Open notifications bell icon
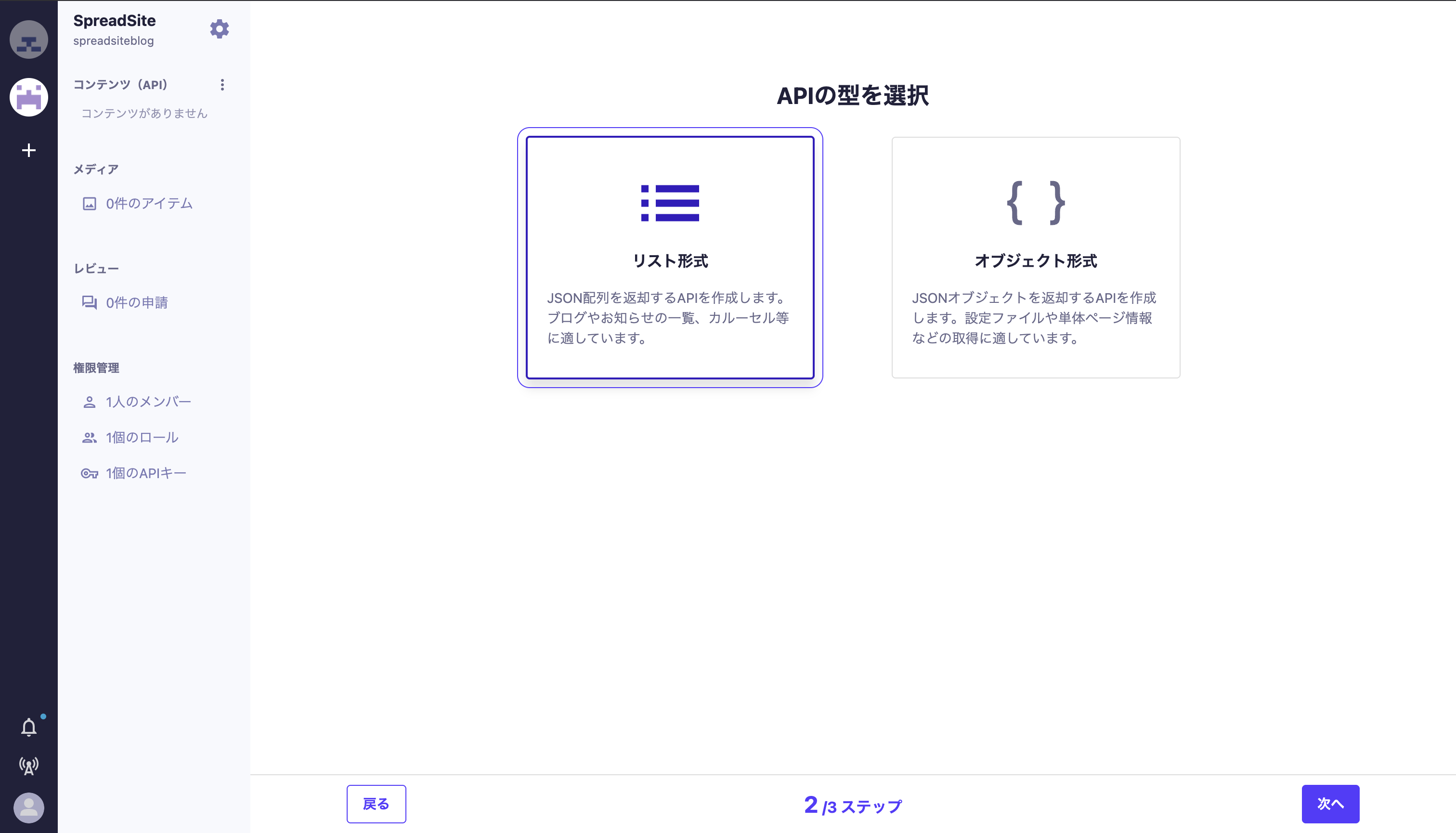 (28, 727)
